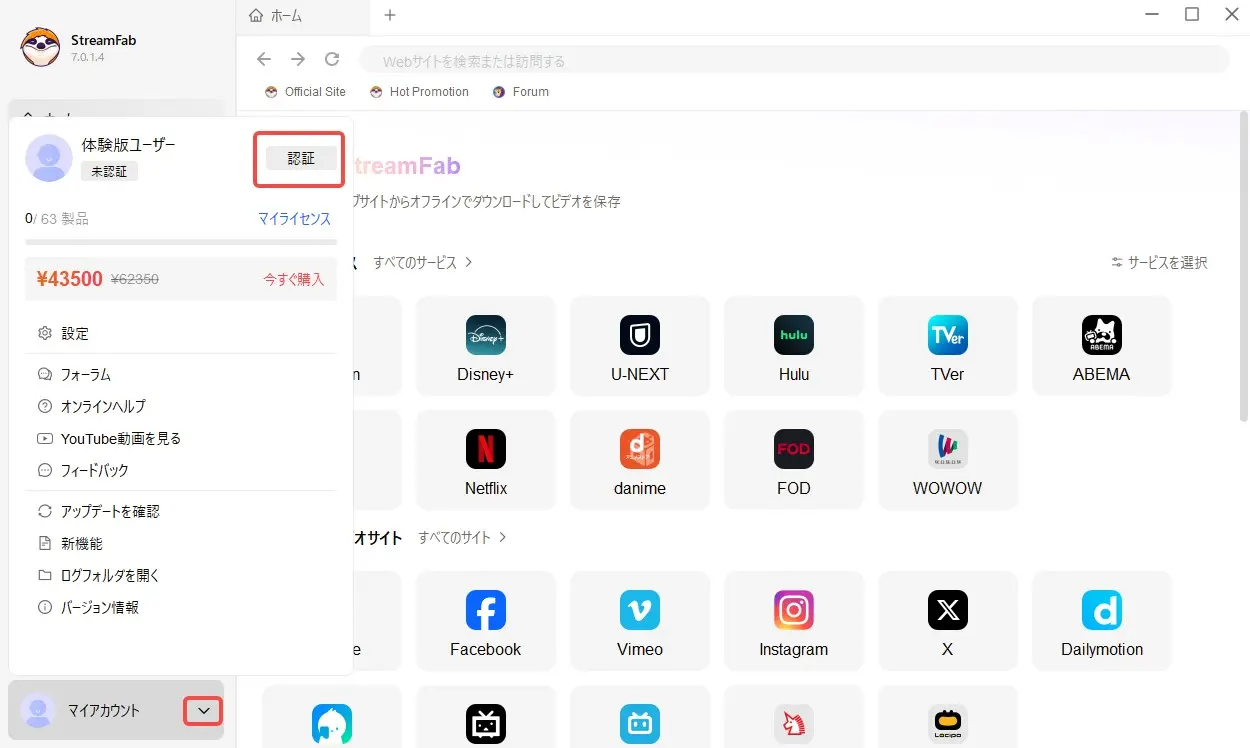Click the 0/ 63 製品 count text

click(57, 218)
